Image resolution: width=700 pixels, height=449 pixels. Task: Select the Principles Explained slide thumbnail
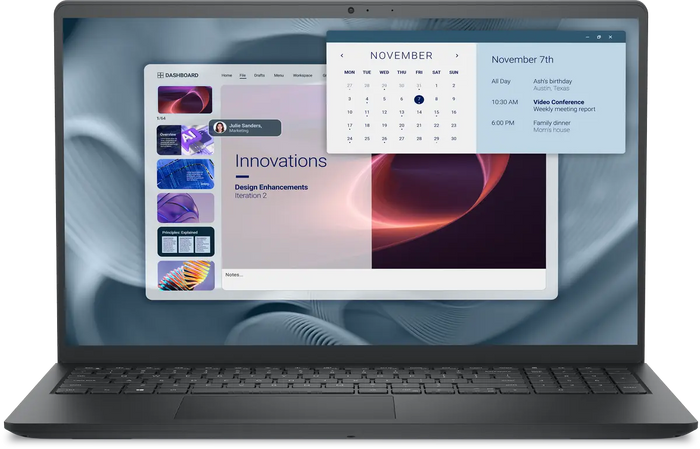186,242
